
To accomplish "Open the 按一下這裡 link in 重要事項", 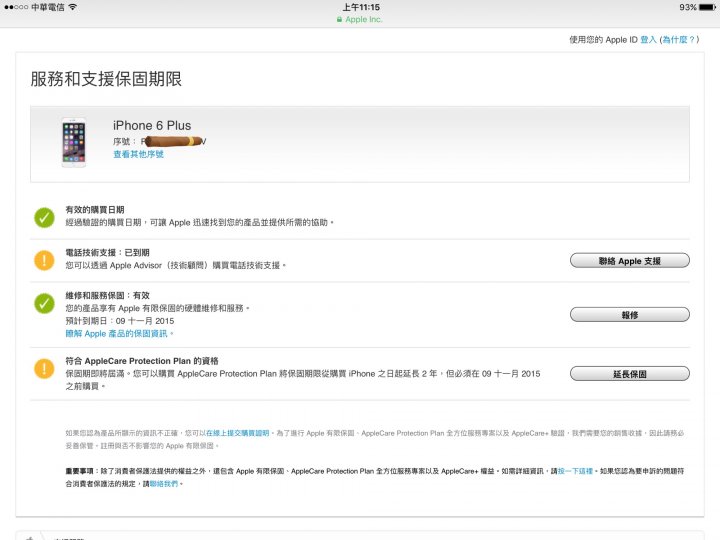I will [x=575, y=471].
